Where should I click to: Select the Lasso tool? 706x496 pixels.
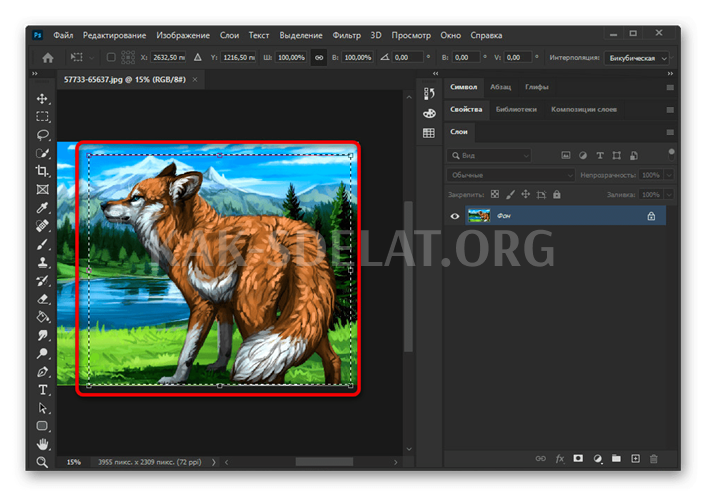(x=42, y=135)
